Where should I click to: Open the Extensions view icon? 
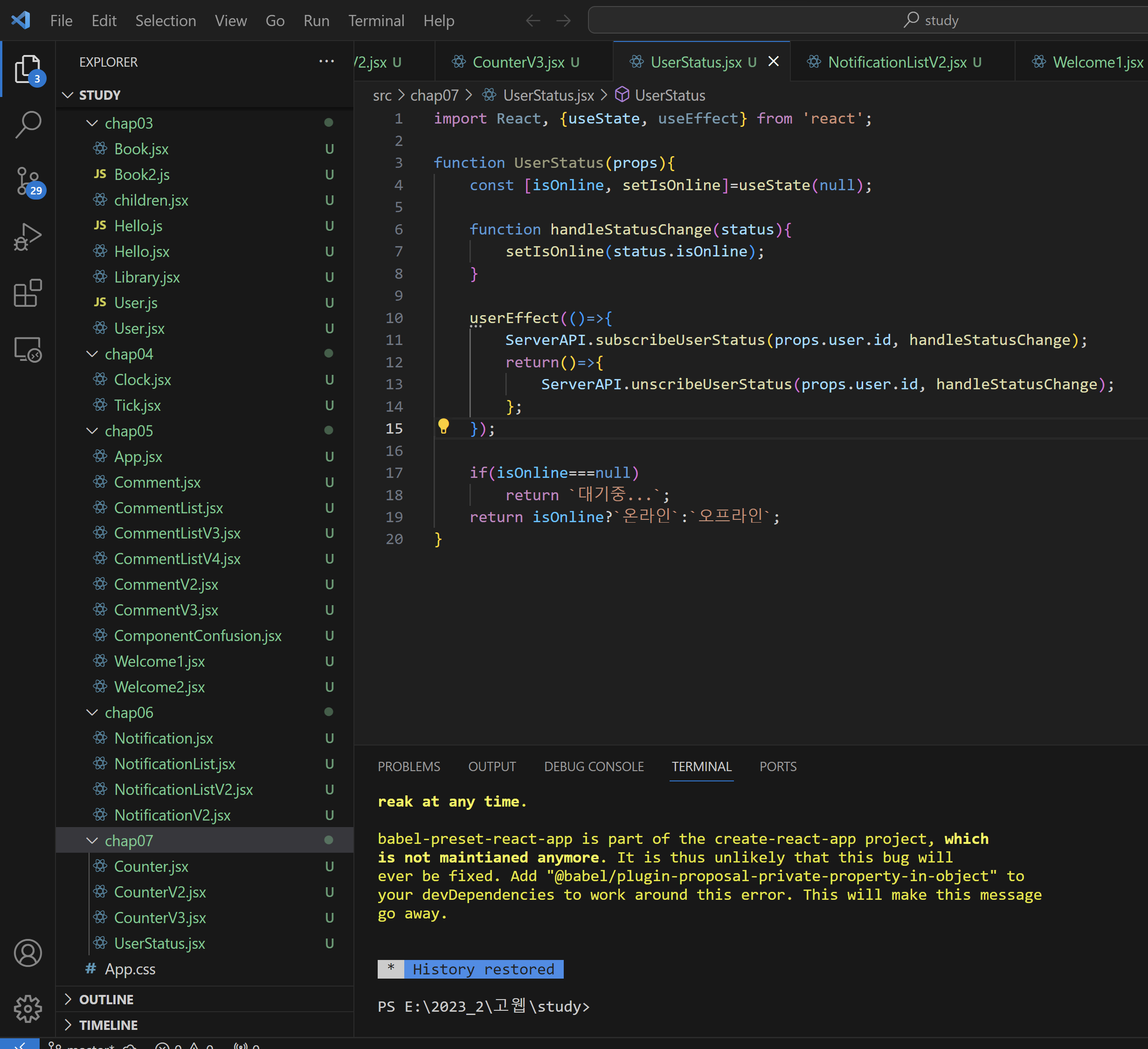coord(28,293)
